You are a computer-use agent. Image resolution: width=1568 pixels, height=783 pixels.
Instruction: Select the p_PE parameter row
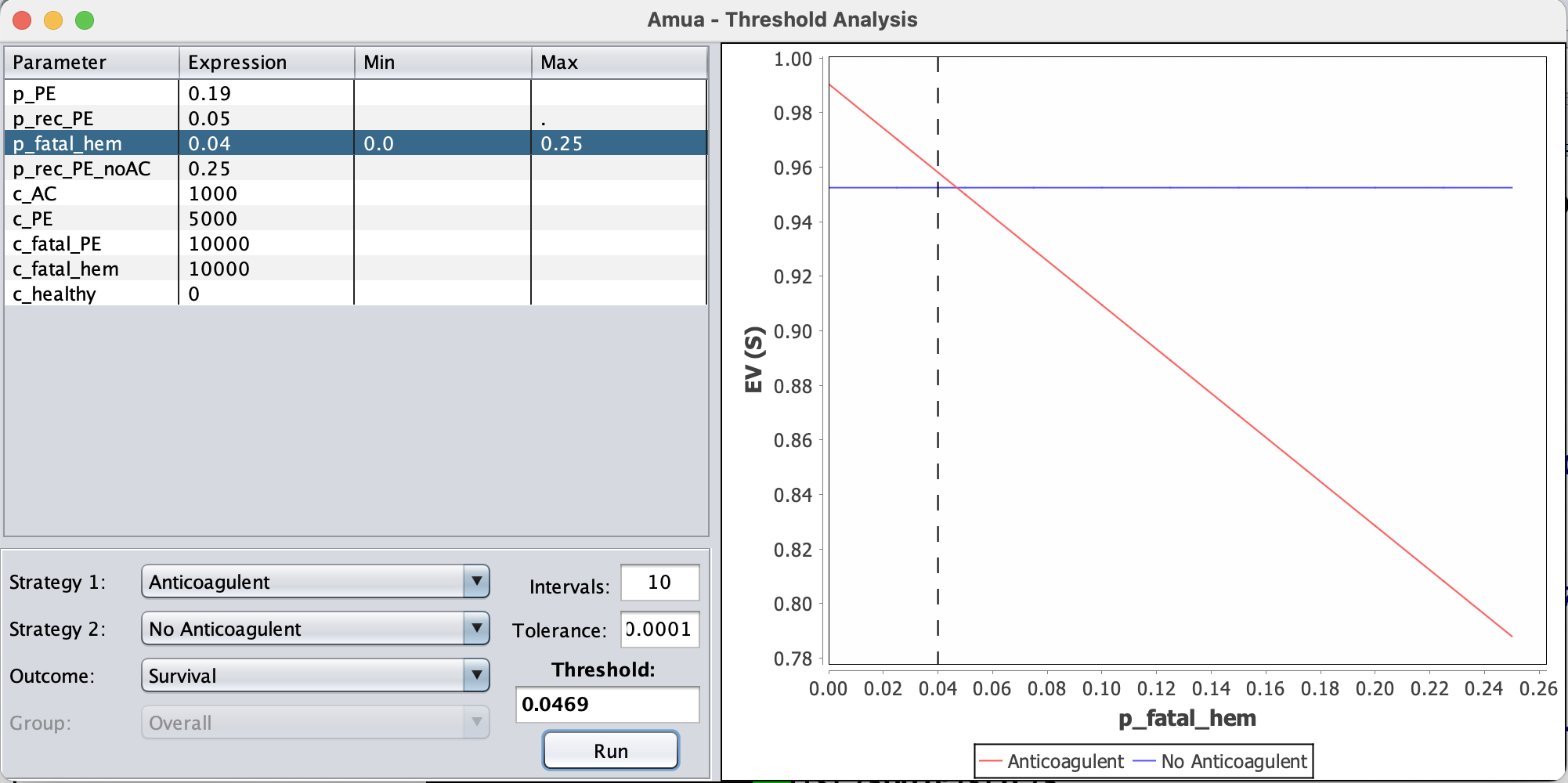click(91, 94)
